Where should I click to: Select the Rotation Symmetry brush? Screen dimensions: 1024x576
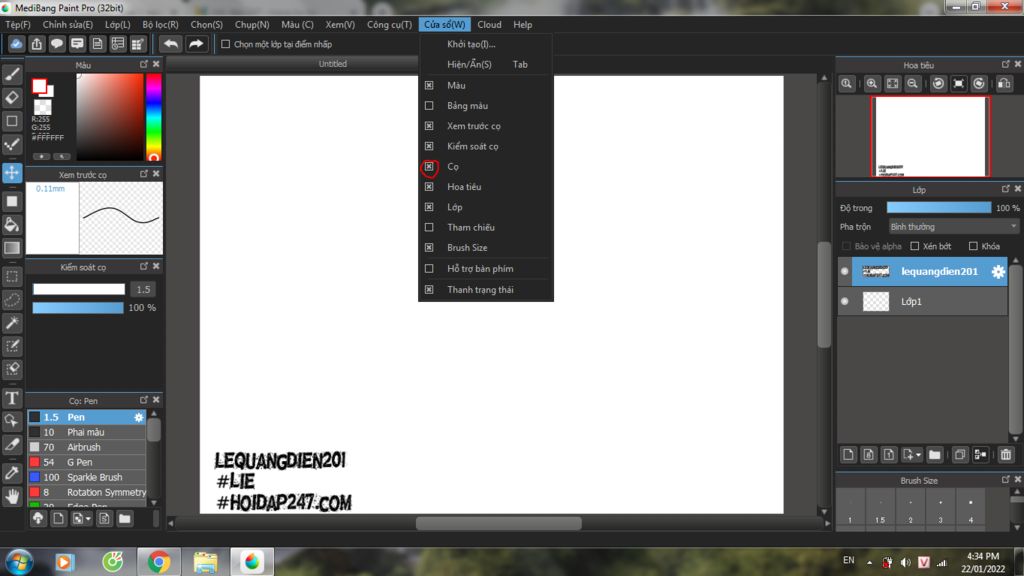87,492
